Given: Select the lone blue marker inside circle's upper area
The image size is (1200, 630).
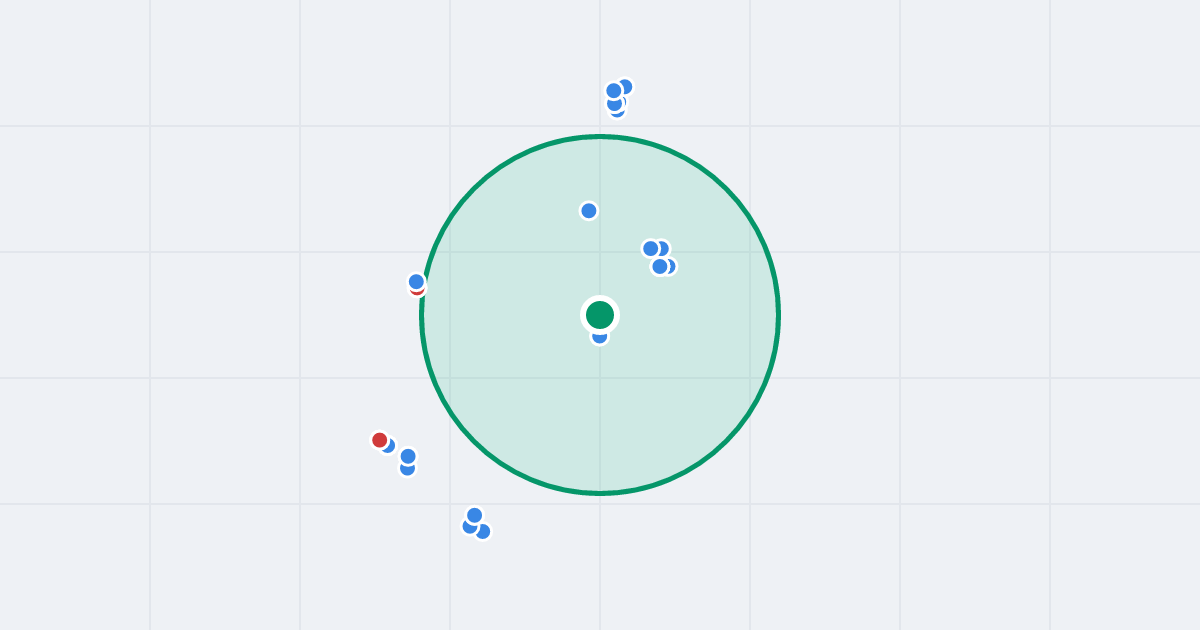Looking at the screenshot, I should click(x=589, y=211).
